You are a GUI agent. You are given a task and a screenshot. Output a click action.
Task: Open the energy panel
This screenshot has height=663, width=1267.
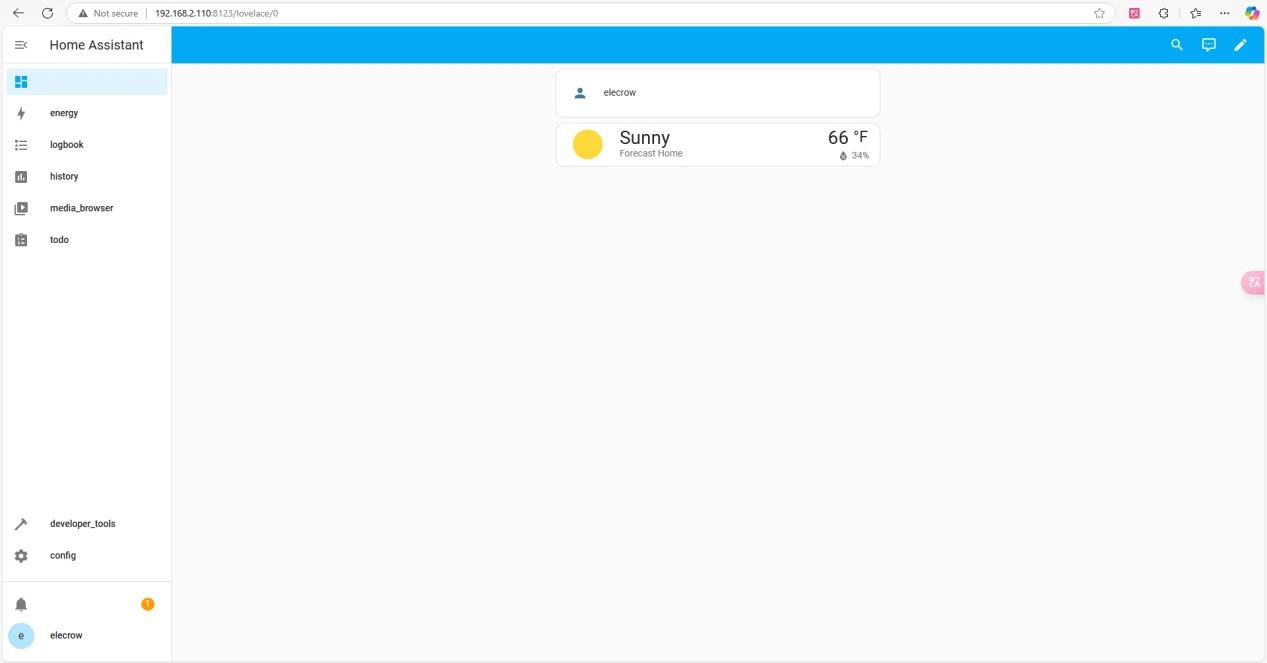[64, 113]
